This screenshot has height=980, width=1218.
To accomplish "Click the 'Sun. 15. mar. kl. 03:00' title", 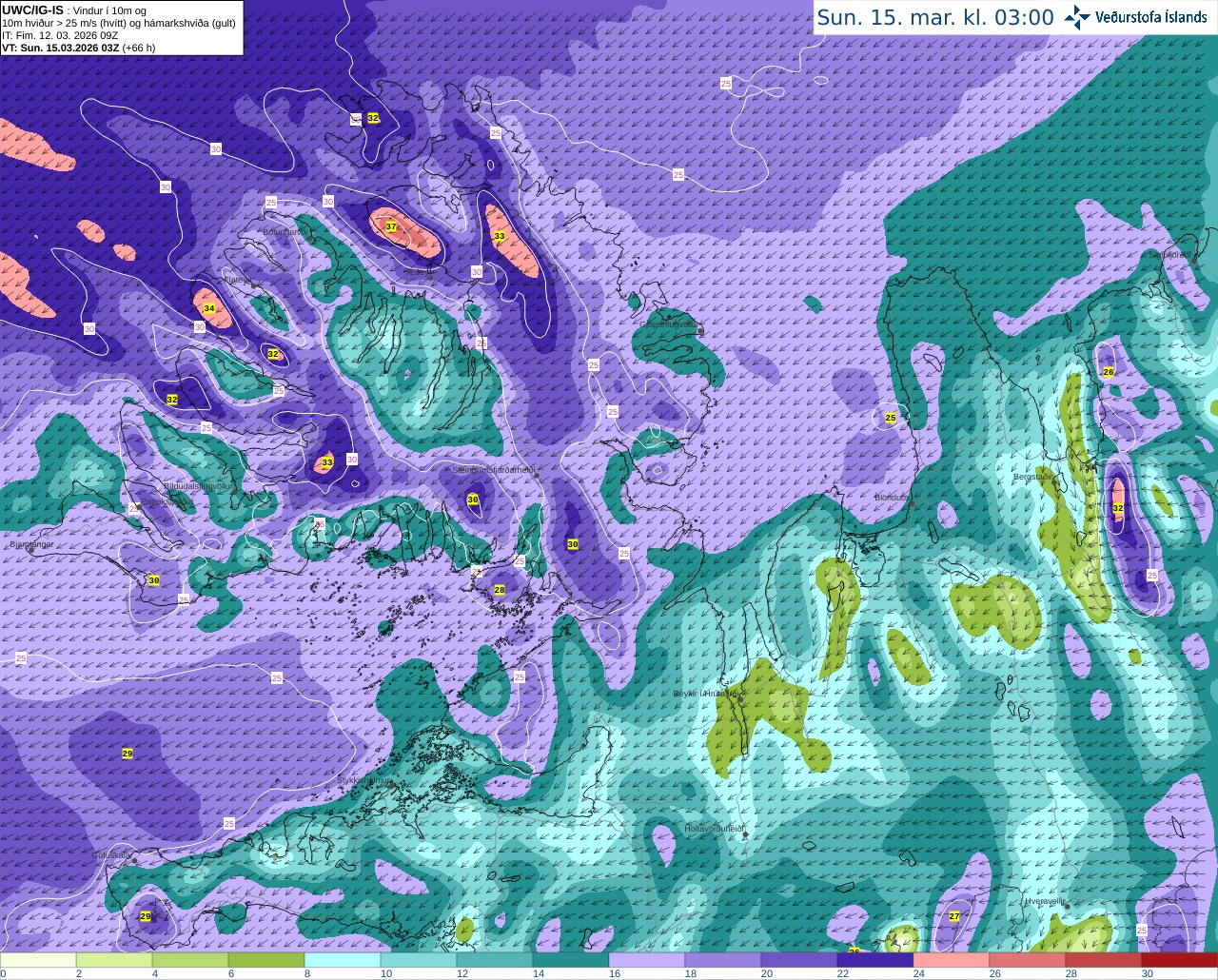I will click(x=935, y=18).
